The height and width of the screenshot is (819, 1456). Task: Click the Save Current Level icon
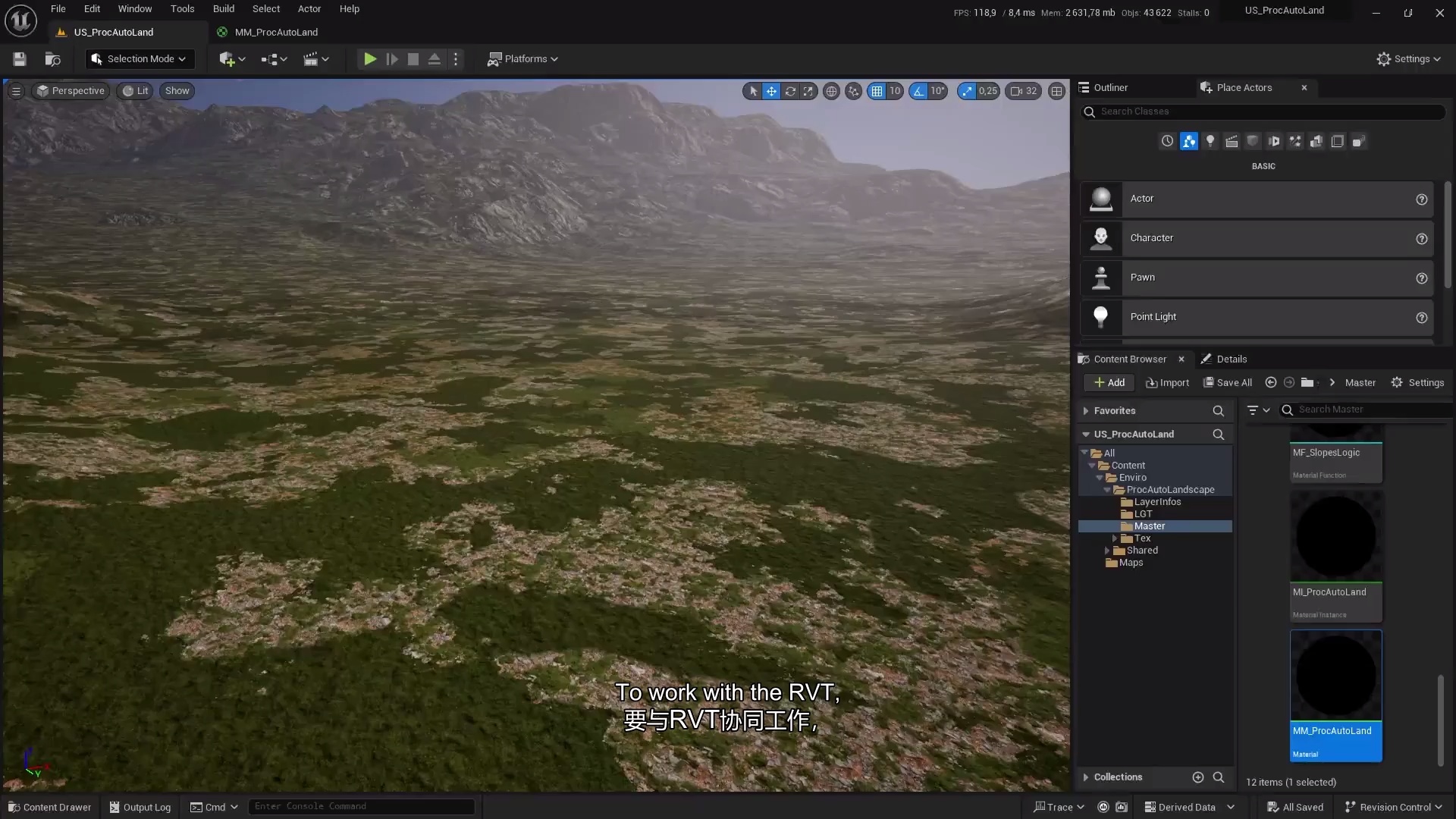19,58
